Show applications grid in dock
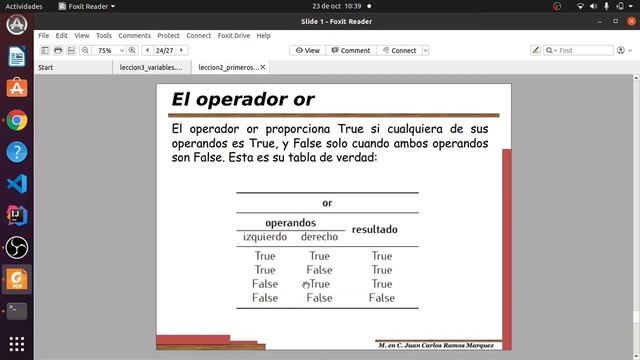This screenshot has height=360, width=640. coord(17,344)
